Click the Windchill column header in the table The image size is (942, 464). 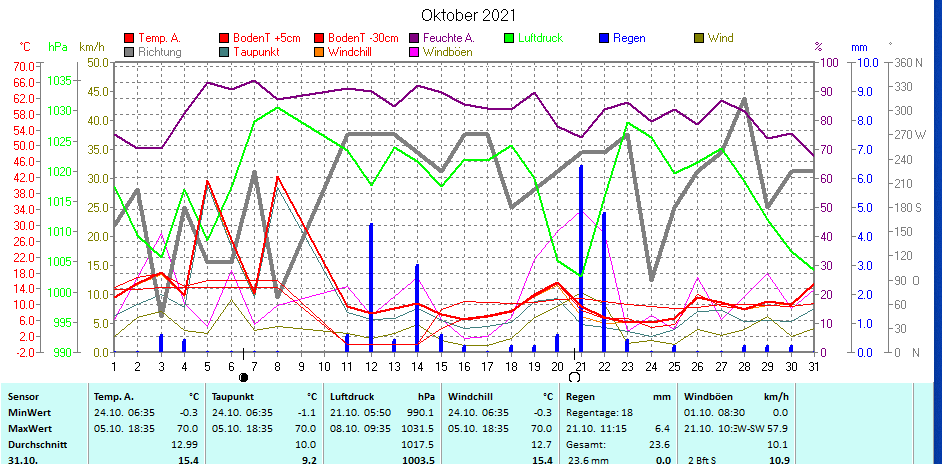click(x=470, y=397)
